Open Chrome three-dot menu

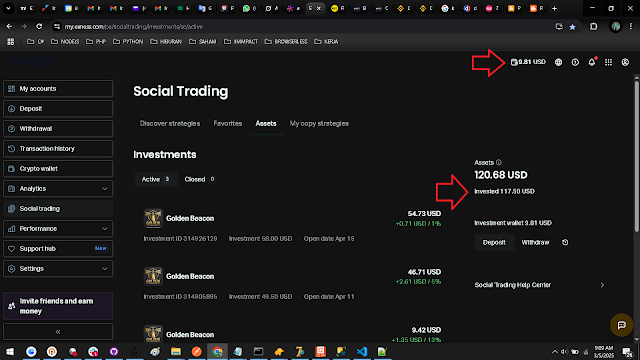pos(631,27)
